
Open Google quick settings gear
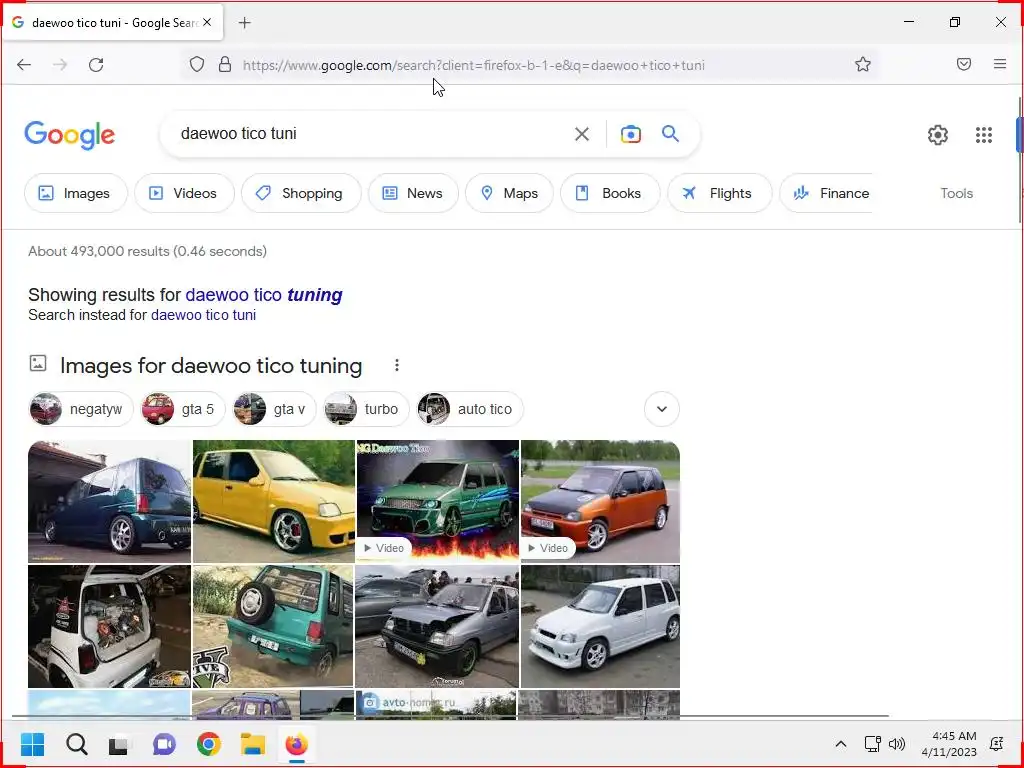[938, 135]
